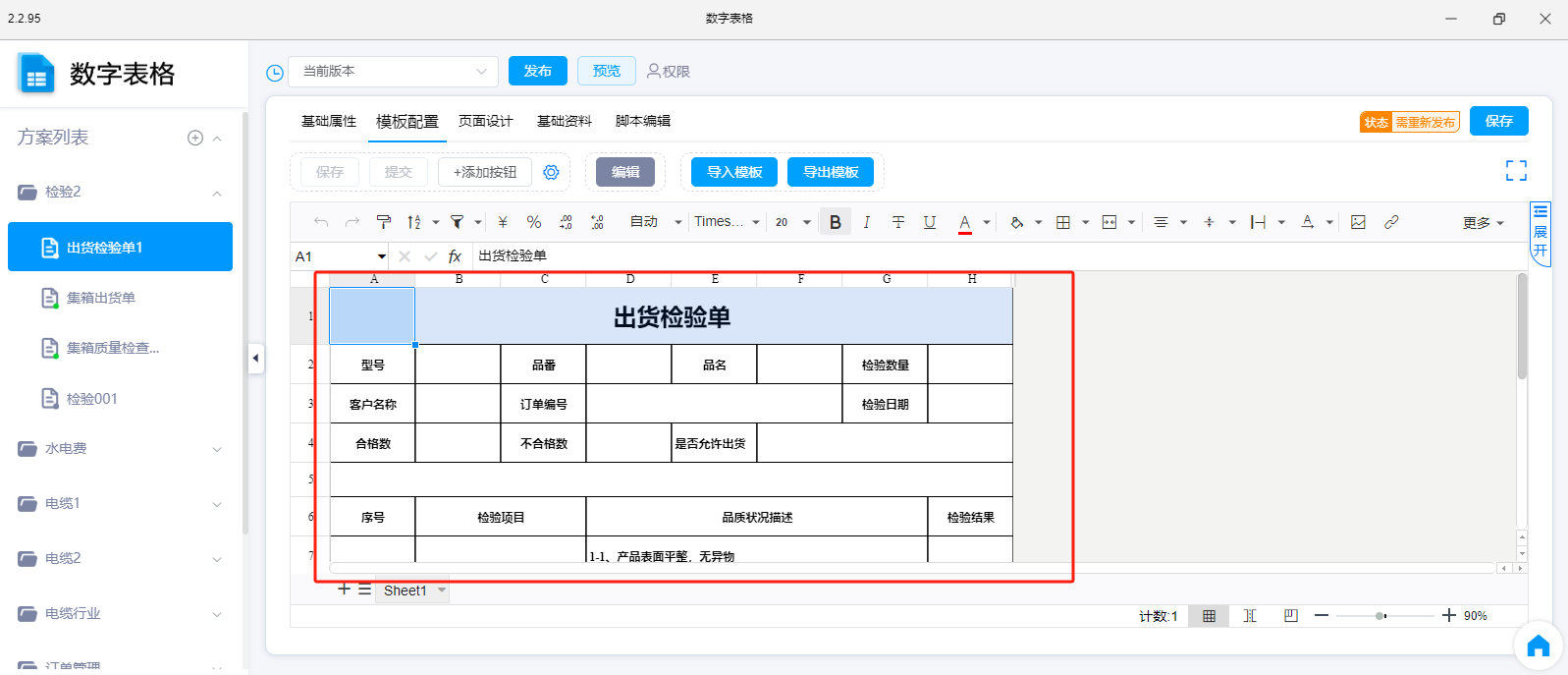Click the redo arrow

tap(352, 222)
